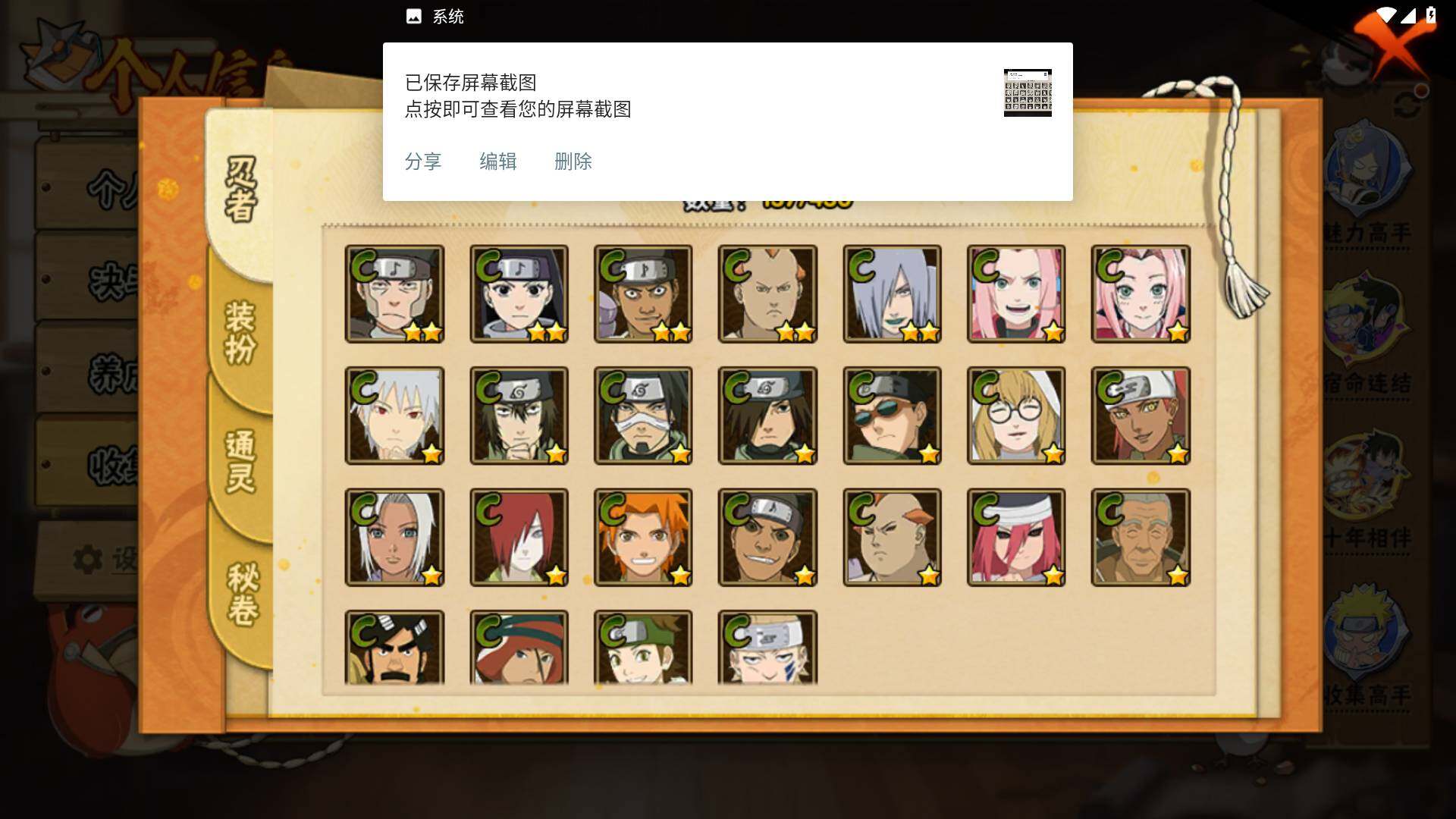Select the orange spiky-haired grinning ninja
This screenshot has height=819, width=1456.
click(643, 538)
